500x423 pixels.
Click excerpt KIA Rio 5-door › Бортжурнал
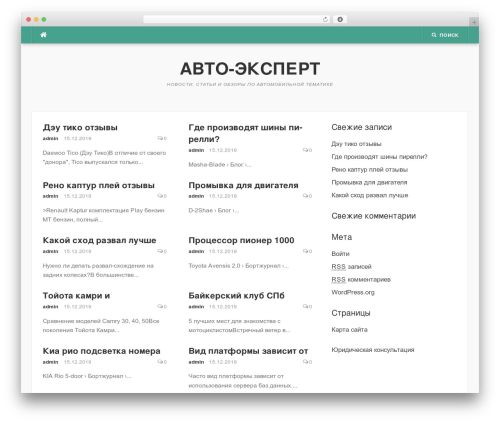point(87,376)
